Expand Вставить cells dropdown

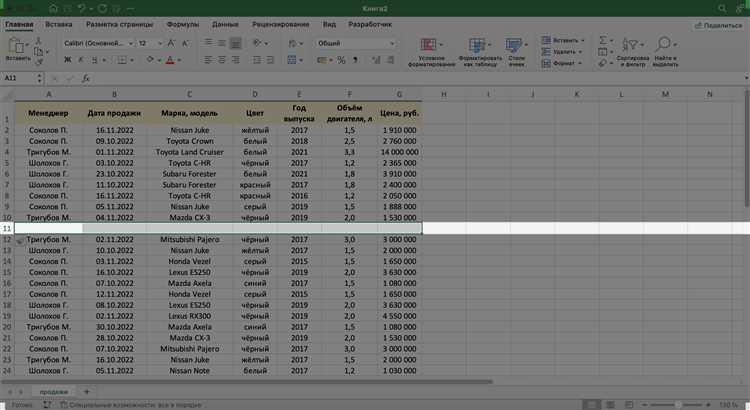583,40
